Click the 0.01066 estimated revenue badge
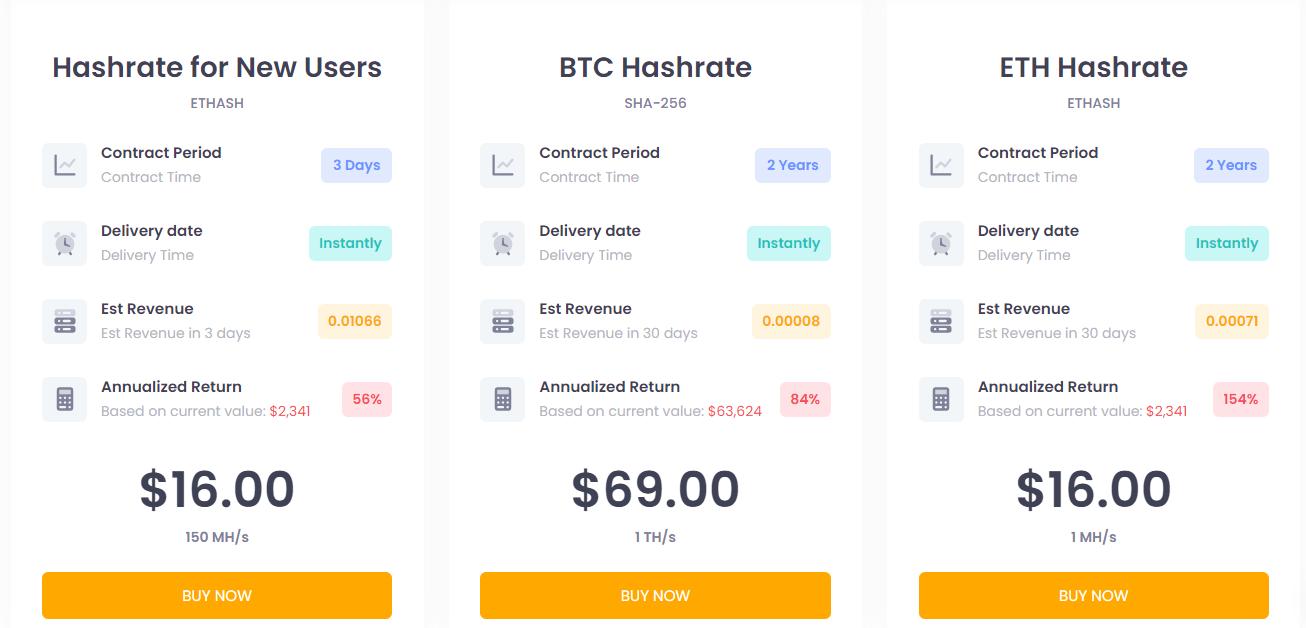Screen dimensions: 1306x628 [x=355, y=321]
